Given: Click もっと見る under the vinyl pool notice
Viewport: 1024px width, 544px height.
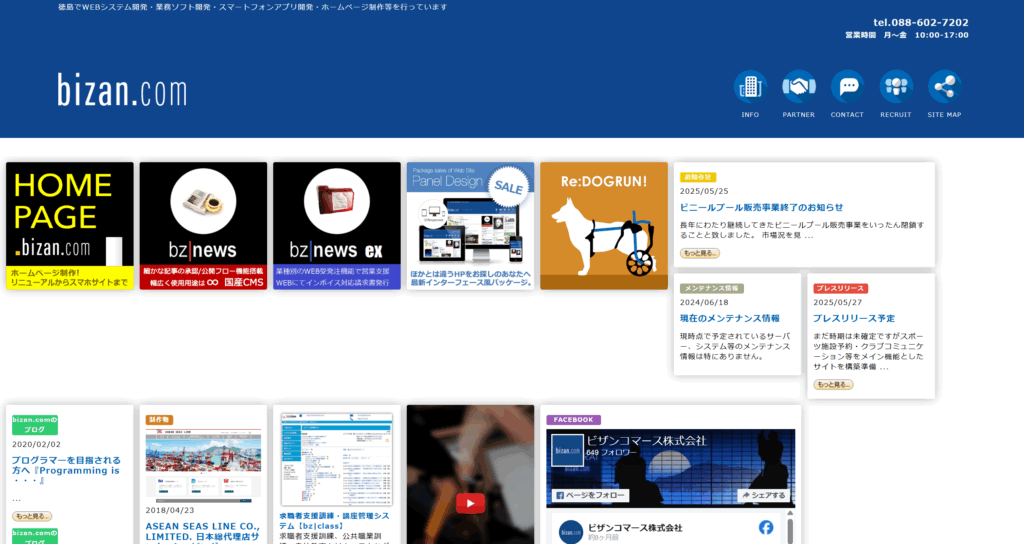Looking at the screenshot, I should point(699,253).
